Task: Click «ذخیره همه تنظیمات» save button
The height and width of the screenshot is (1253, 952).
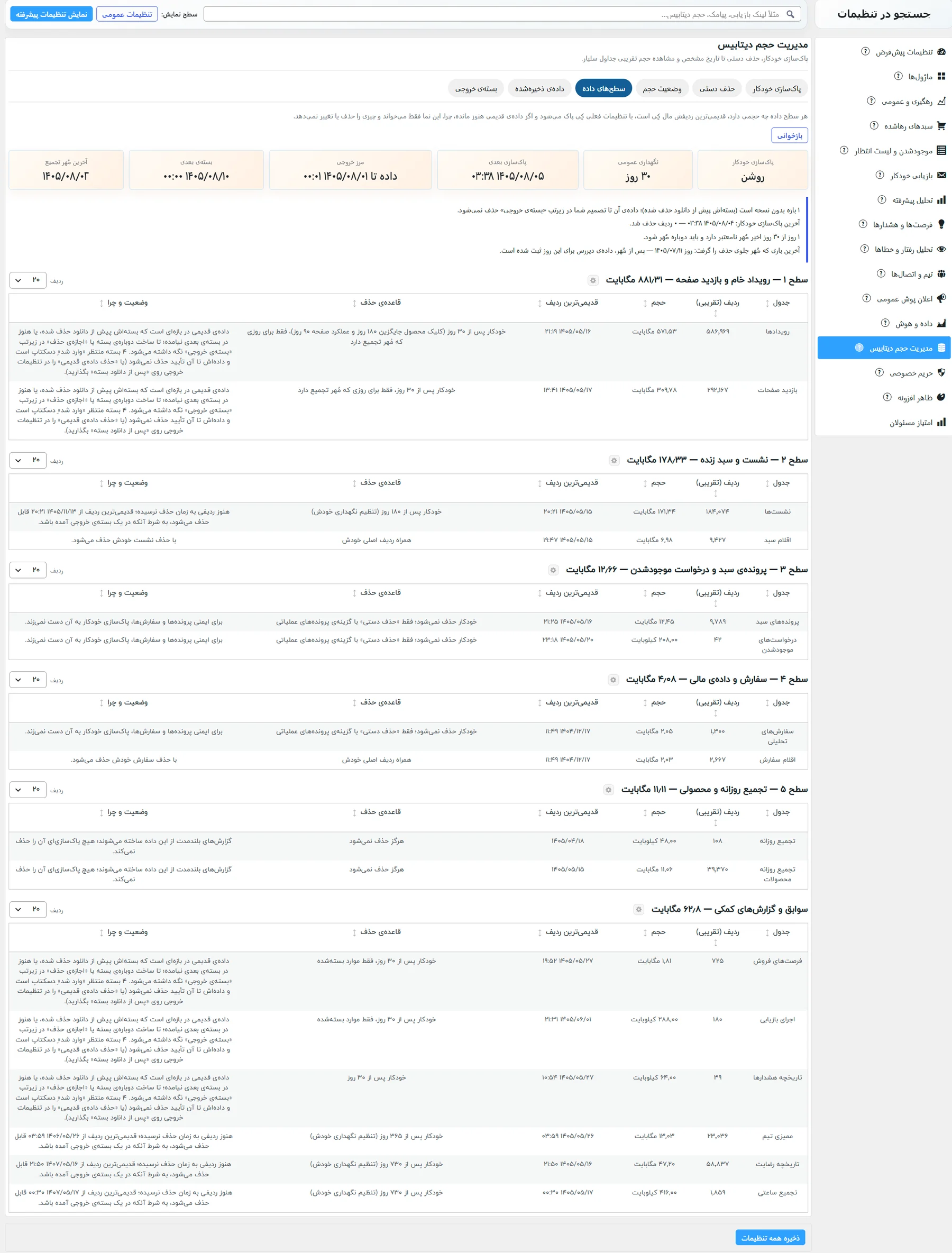Action: click(770, 1238)
